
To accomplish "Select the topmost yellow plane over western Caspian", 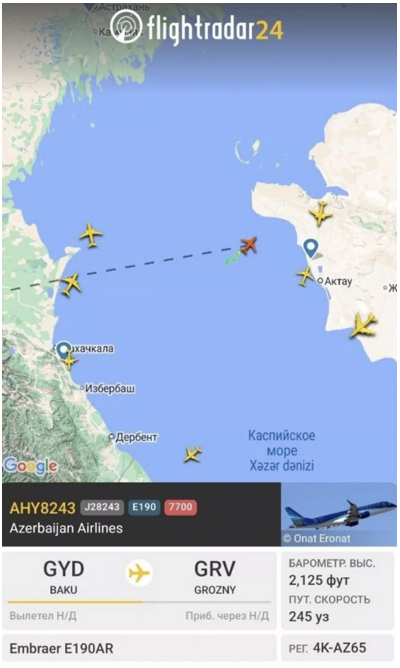I will (91, 234).
